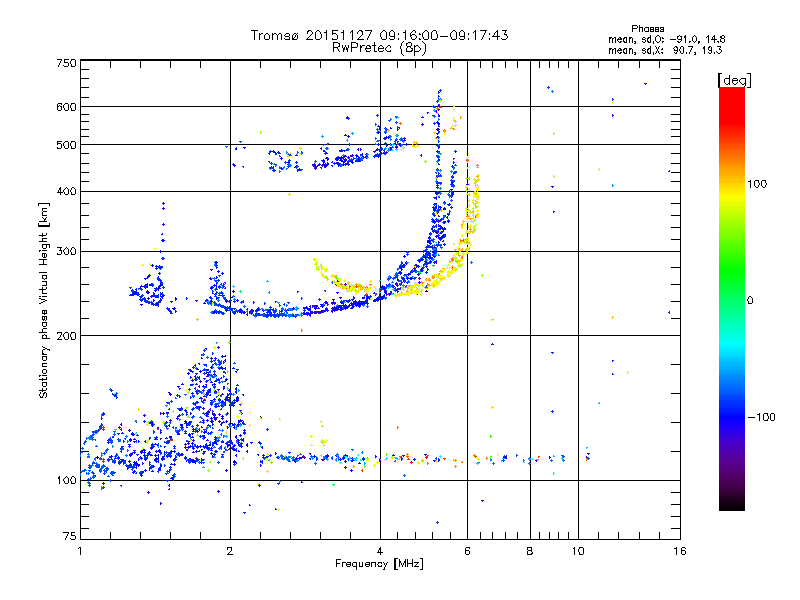Click the '1' x-axis frequency tick label

coord(80,551)
